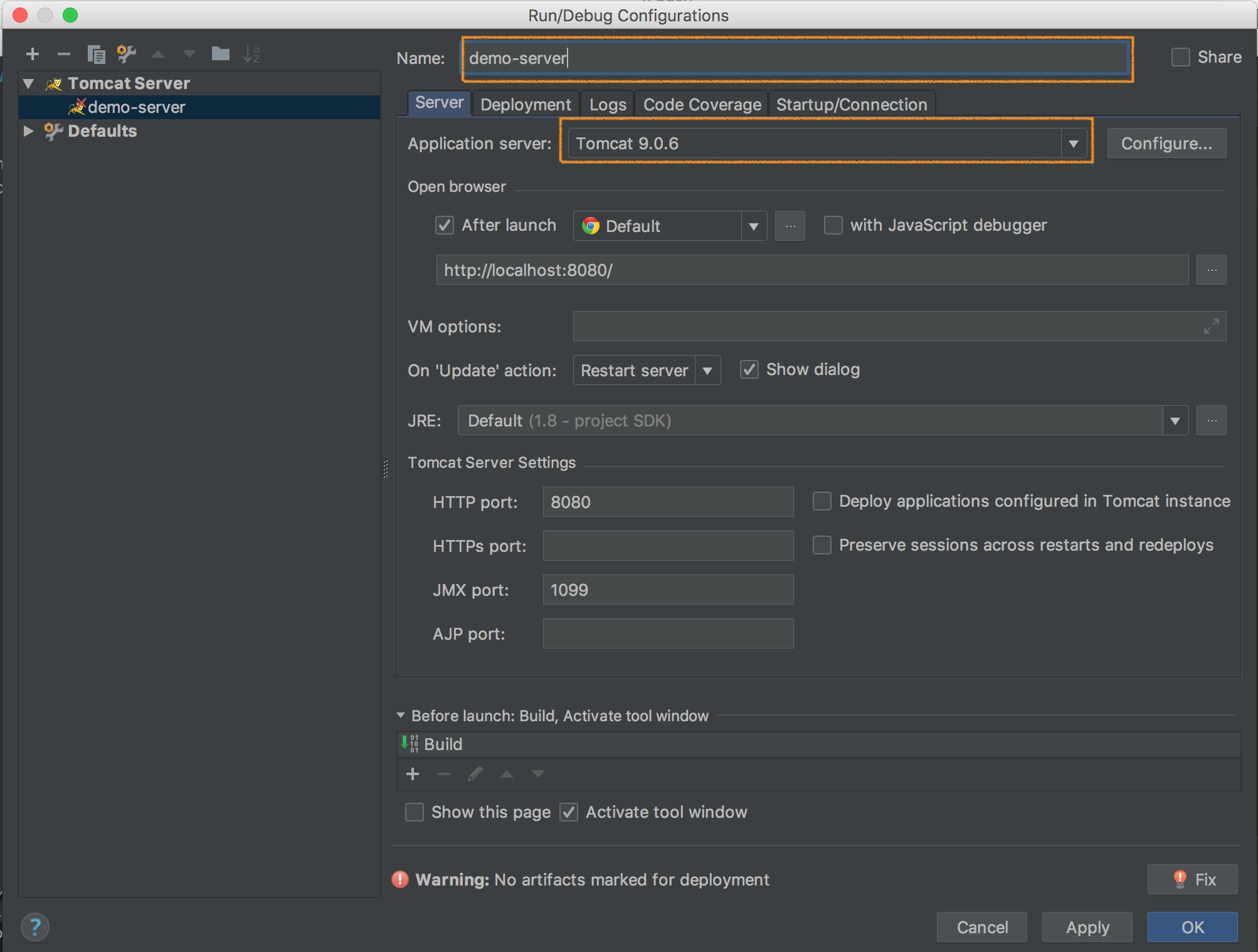1258x952 pixels.
Task: Check the 'with JavaScript debugger' option
Action: pos(833,225)
